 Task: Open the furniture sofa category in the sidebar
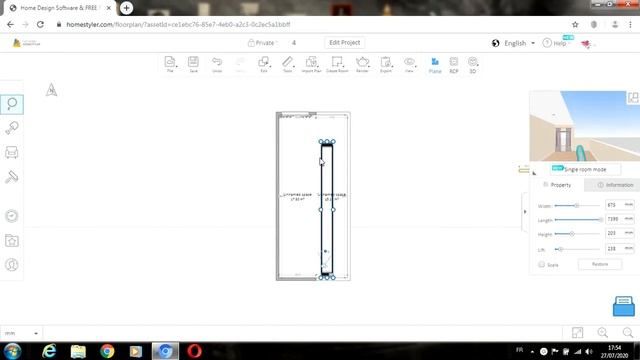point(12,152)
